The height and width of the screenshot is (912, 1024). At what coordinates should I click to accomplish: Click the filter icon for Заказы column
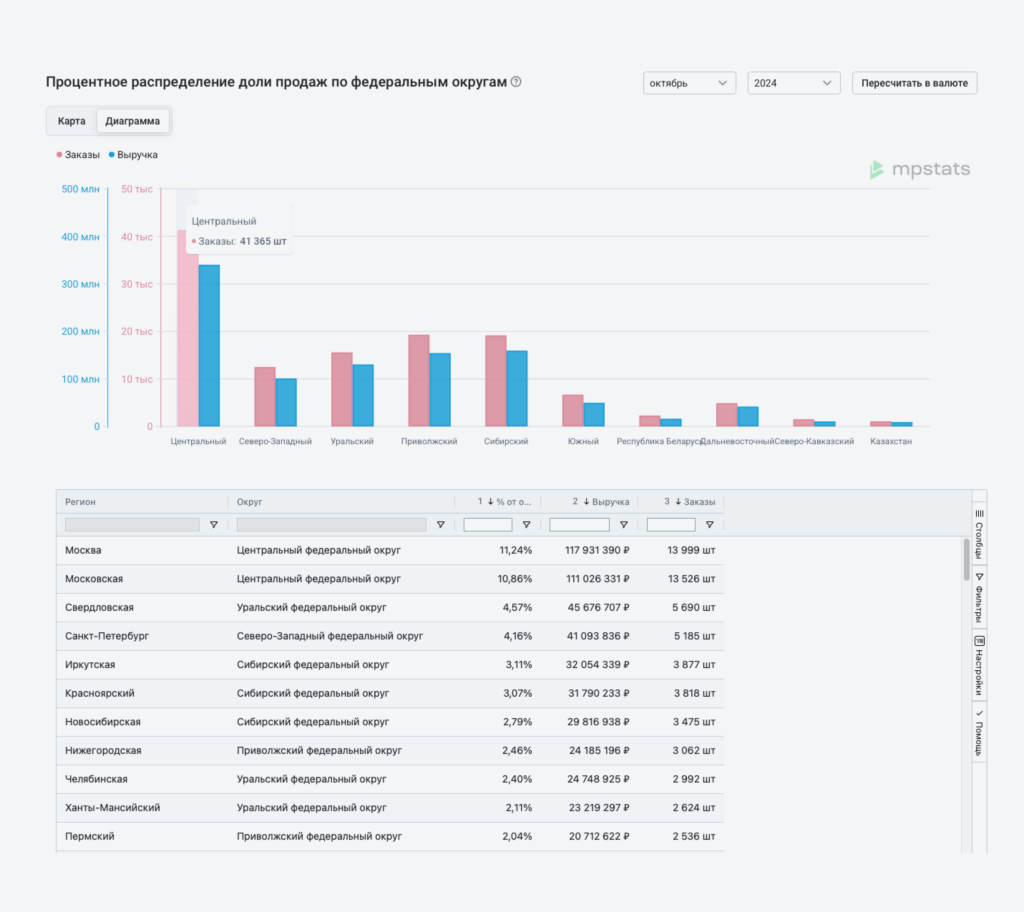[x=709, y=524]
